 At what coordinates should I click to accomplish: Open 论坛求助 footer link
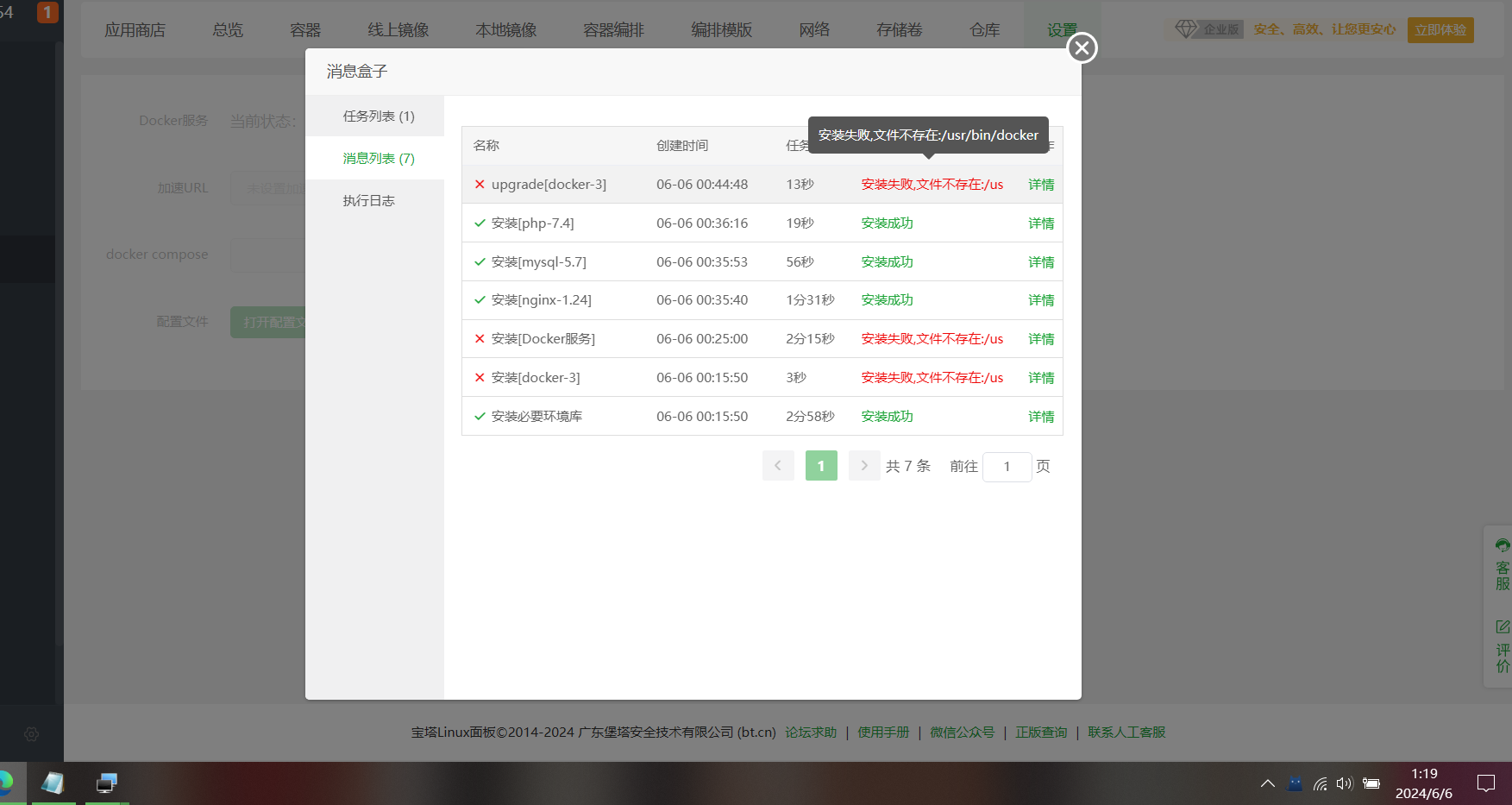[811, 732]
